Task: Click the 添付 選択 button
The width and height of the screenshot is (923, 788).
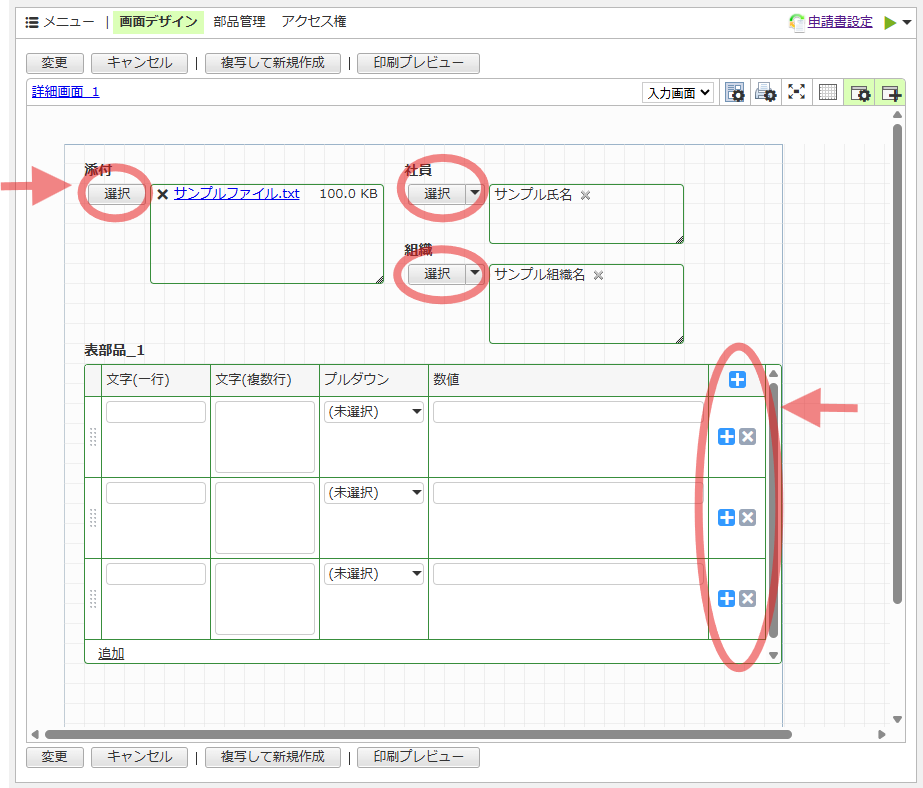Action: pos(117,194)
